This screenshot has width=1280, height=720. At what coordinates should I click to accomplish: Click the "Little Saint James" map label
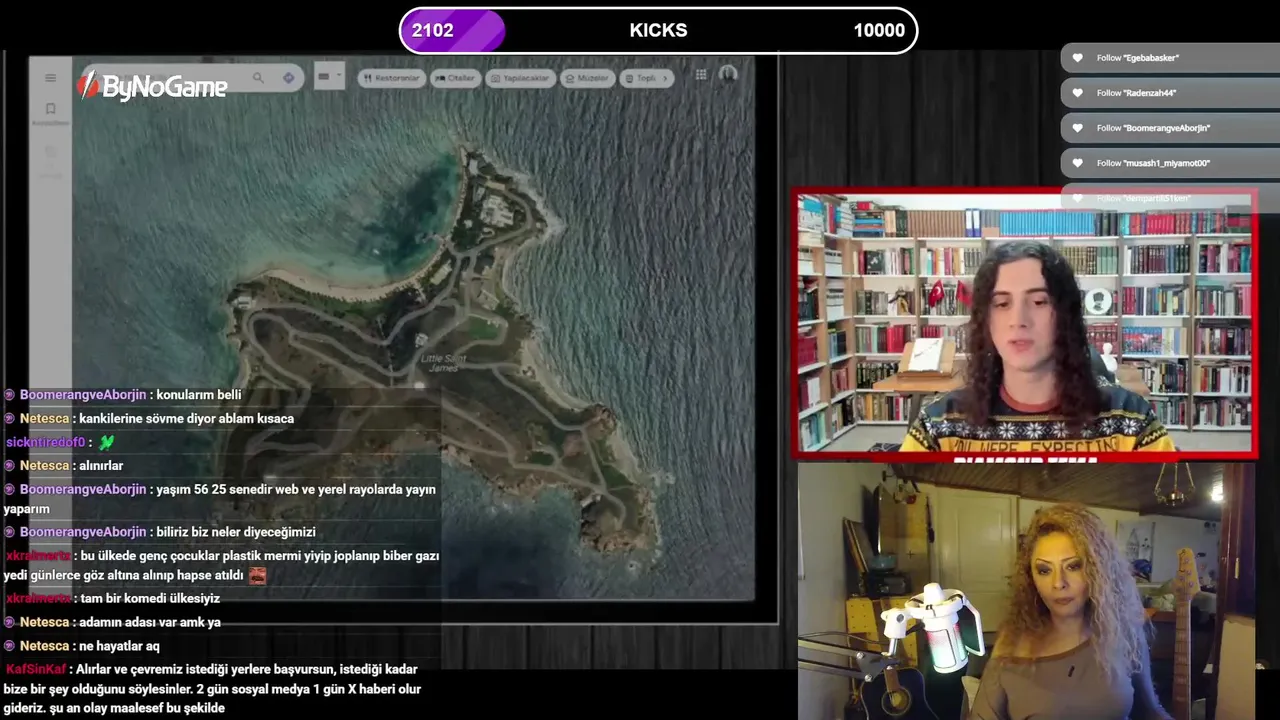click(x=443, y=363)
